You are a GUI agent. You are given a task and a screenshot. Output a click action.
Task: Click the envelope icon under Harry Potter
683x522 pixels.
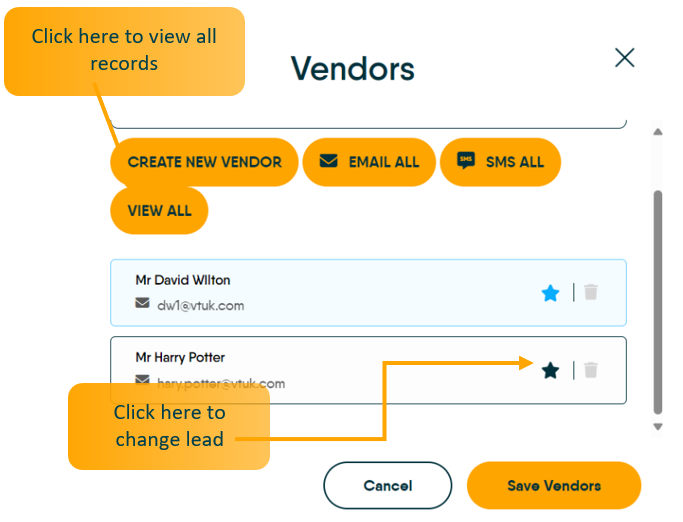142,381
